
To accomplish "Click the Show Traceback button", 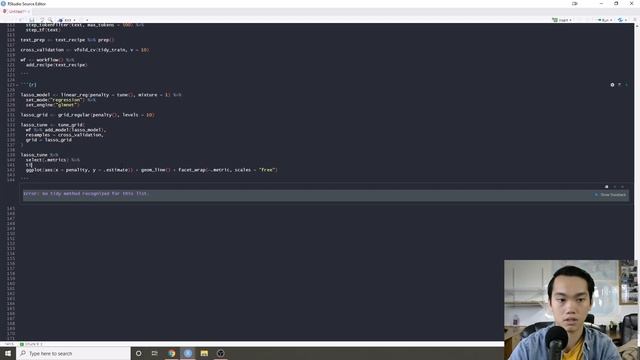I will [x=611, y=195].
